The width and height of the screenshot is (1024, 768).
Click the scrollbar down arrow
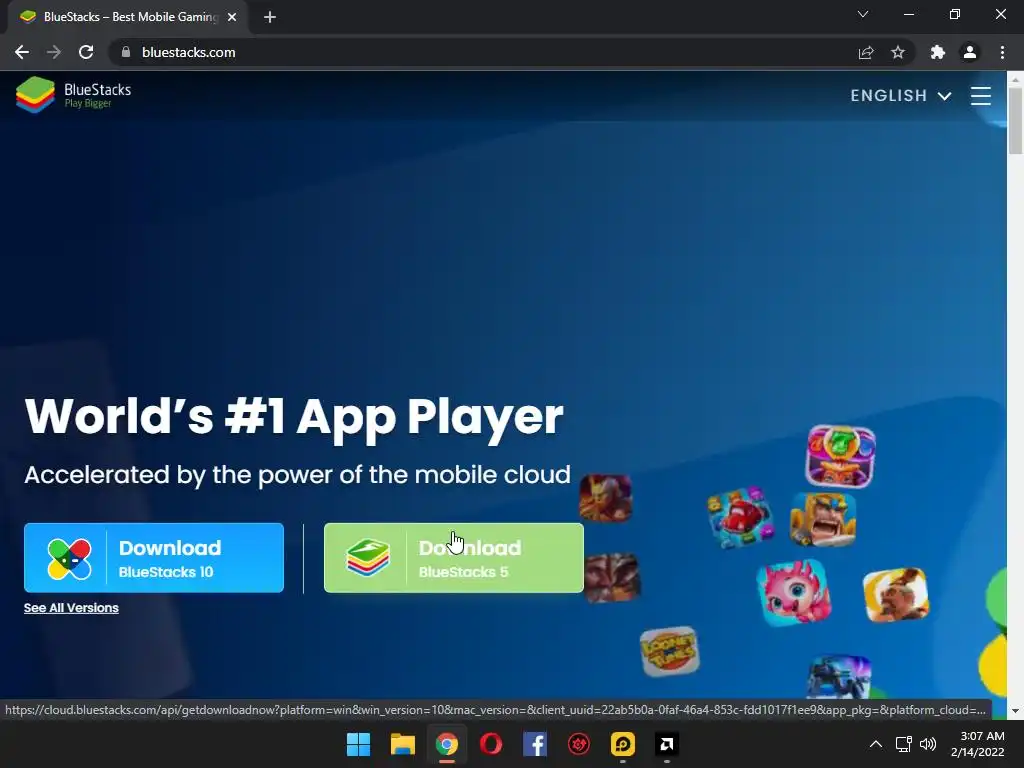(x=1015, y=711)
